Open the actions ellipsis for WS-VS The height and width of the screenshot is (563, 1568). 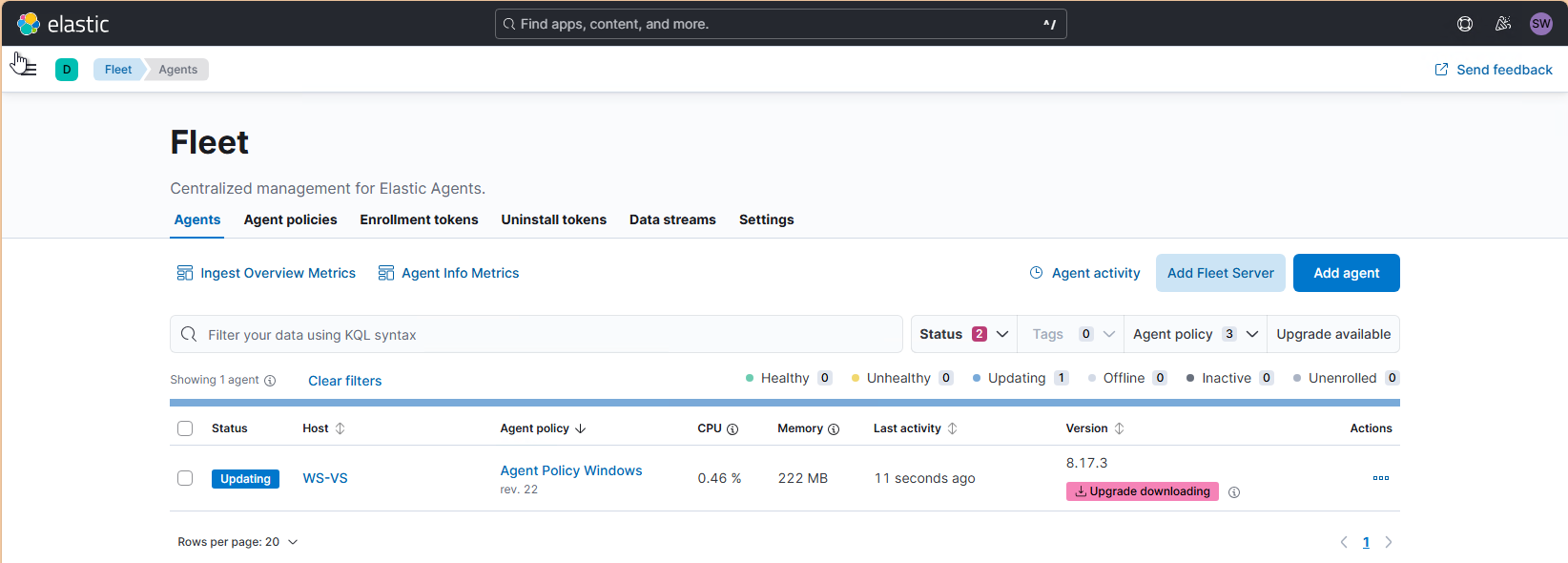pos(1381,478)
